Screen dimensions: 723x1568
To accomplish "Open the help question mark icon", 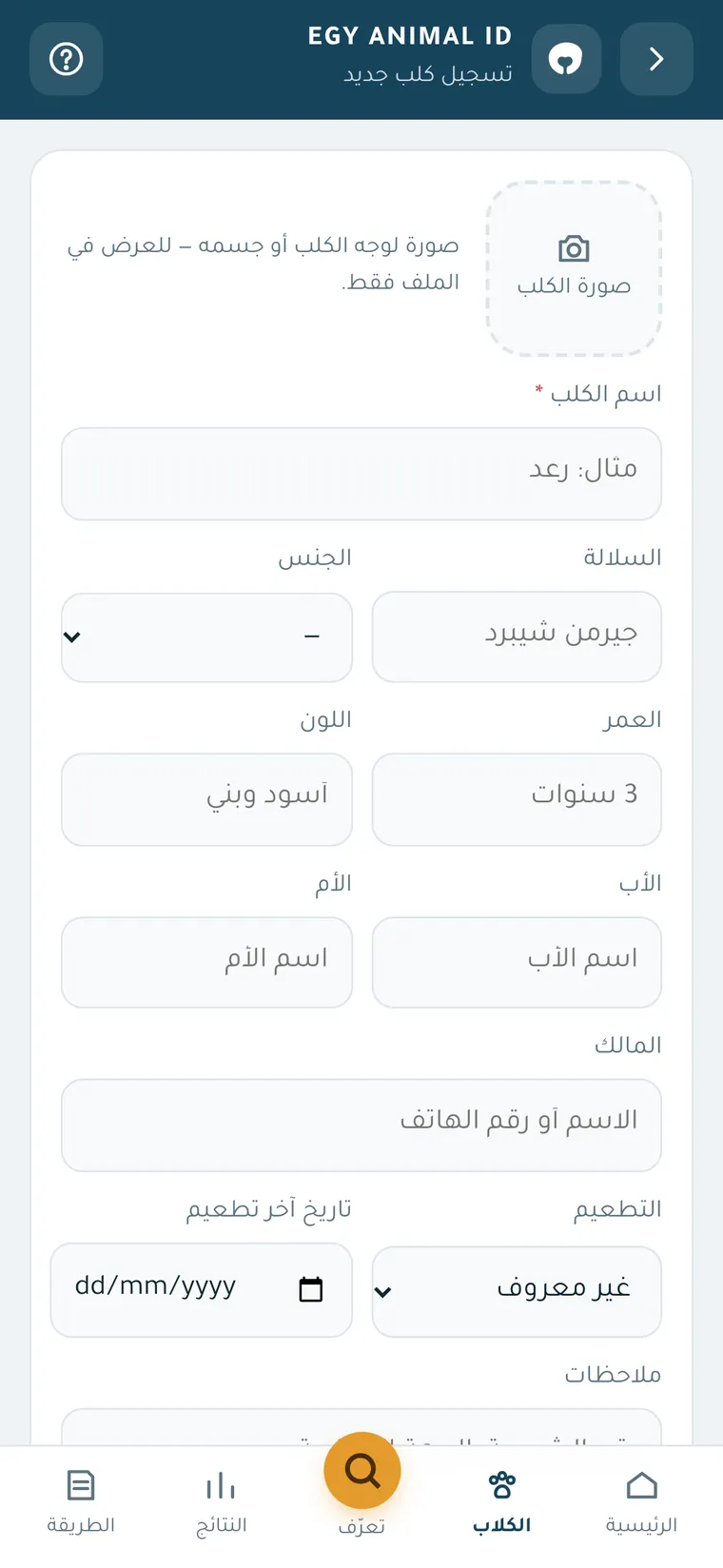I will point(67,59).
